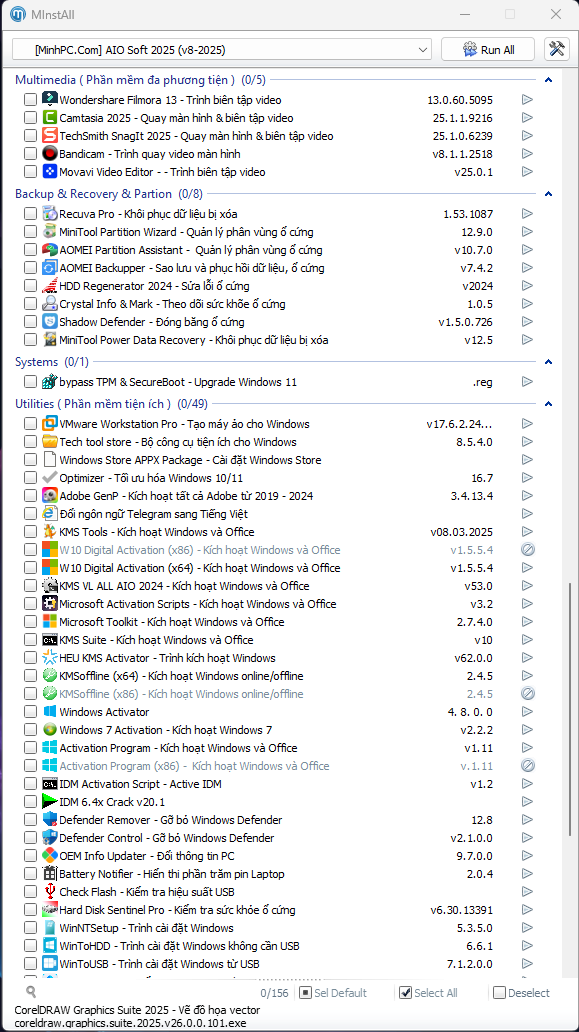579x1032 pixels.
Task: Tick the AOMEI Backupper checkbox
Action: pyautogui.click(x=30, y=268)
